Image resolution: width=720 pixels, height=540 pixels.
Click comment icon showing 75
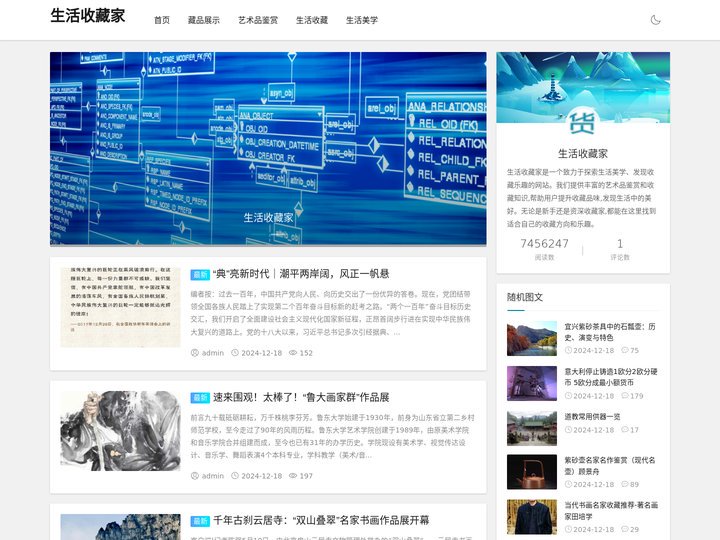624,350
